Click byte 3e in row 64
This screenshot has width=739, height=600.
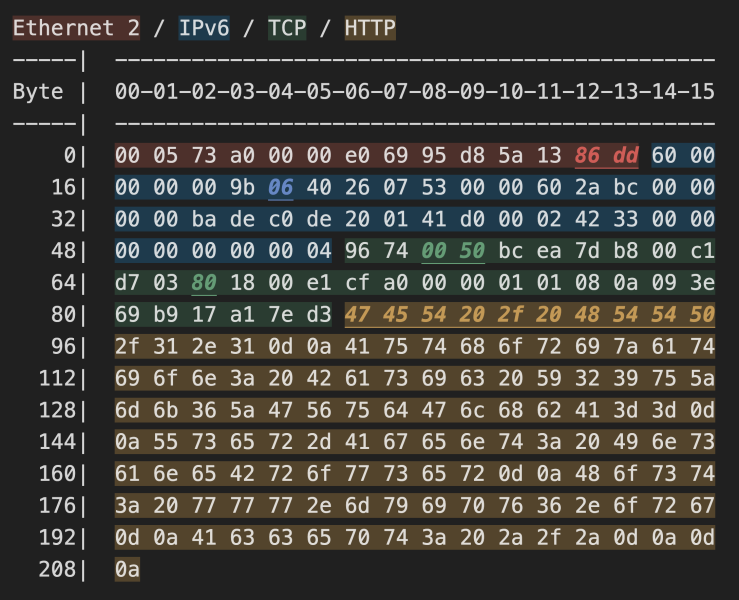pyautogui.click(x=702, y=283)
